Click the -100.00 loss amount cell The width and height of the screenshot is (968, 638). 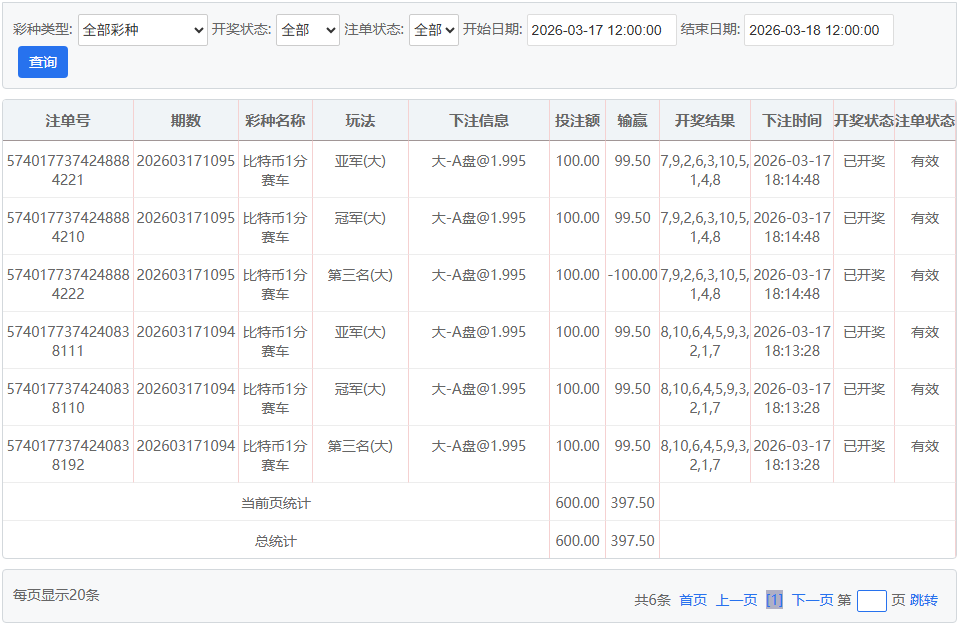pos(632,275)
